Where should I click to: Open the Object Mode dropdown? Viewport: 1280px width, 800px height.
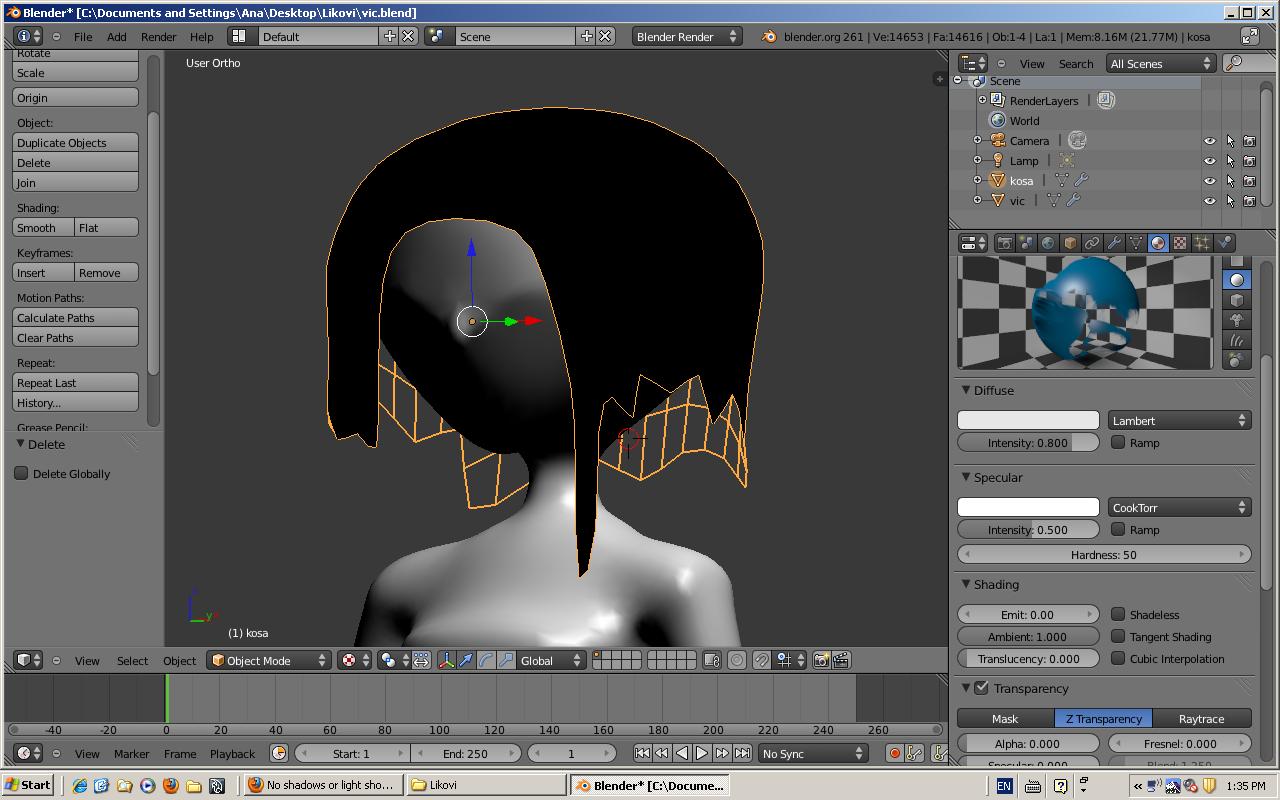(268, 660)
